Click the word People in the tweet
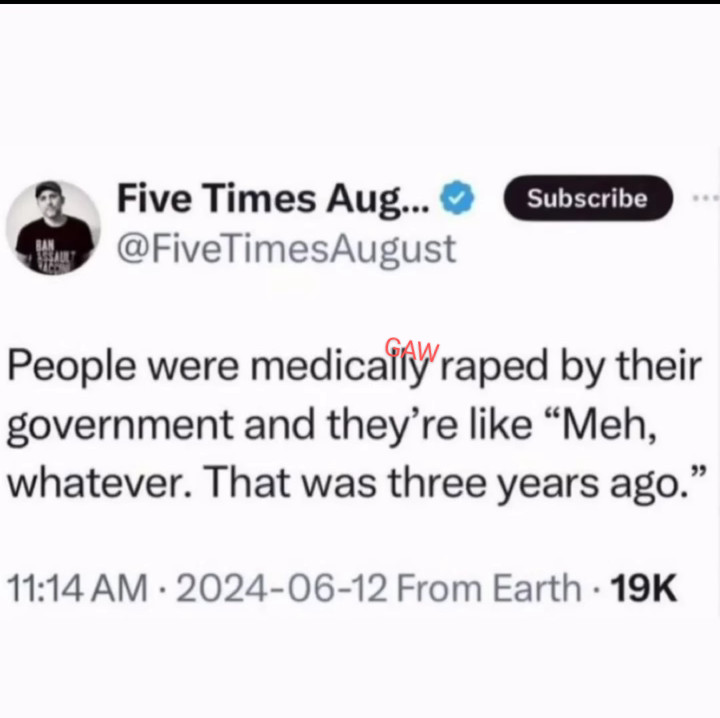Image resolution: width=720 pixels, height=718 pixels. [x=72, y=368]
